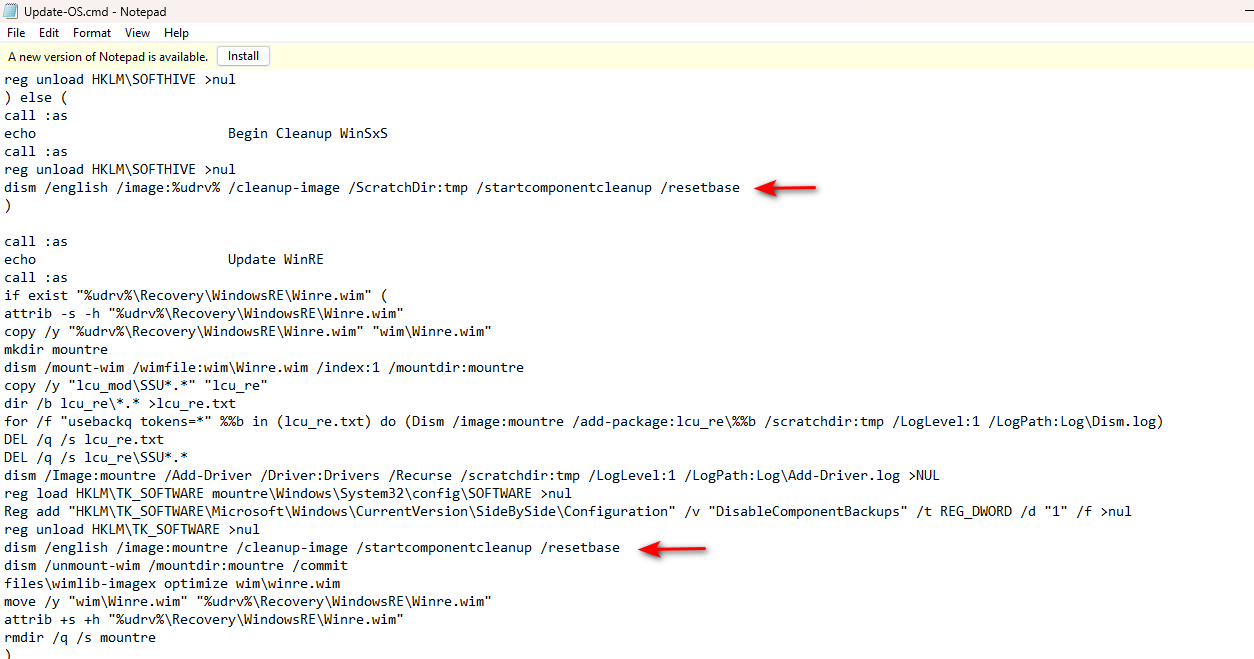Open the Help menu
The width and height of the screenshot is (1254, 659).
[176, 33]
